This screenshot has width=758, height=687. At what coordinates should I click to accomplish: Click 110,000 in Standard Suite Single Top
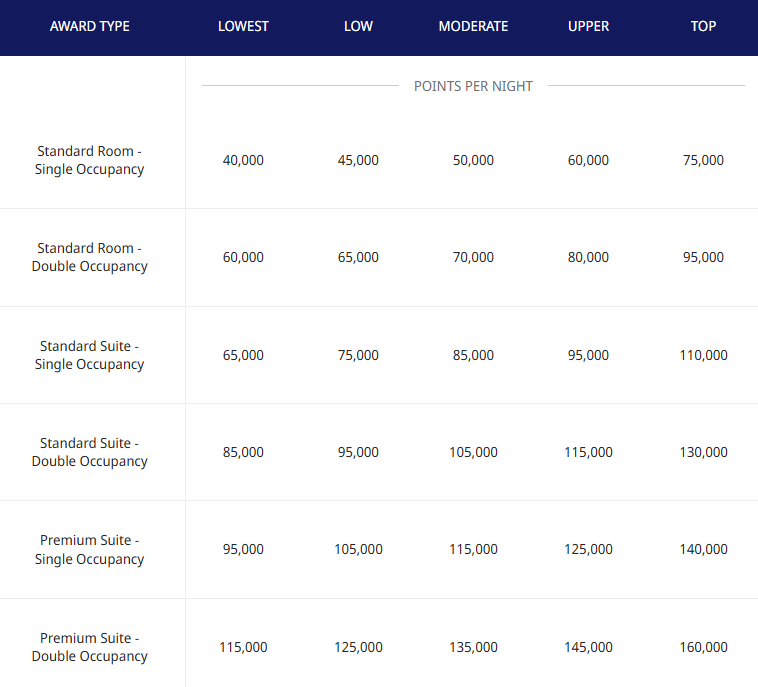pyautogui.click(x=703, y=355)
